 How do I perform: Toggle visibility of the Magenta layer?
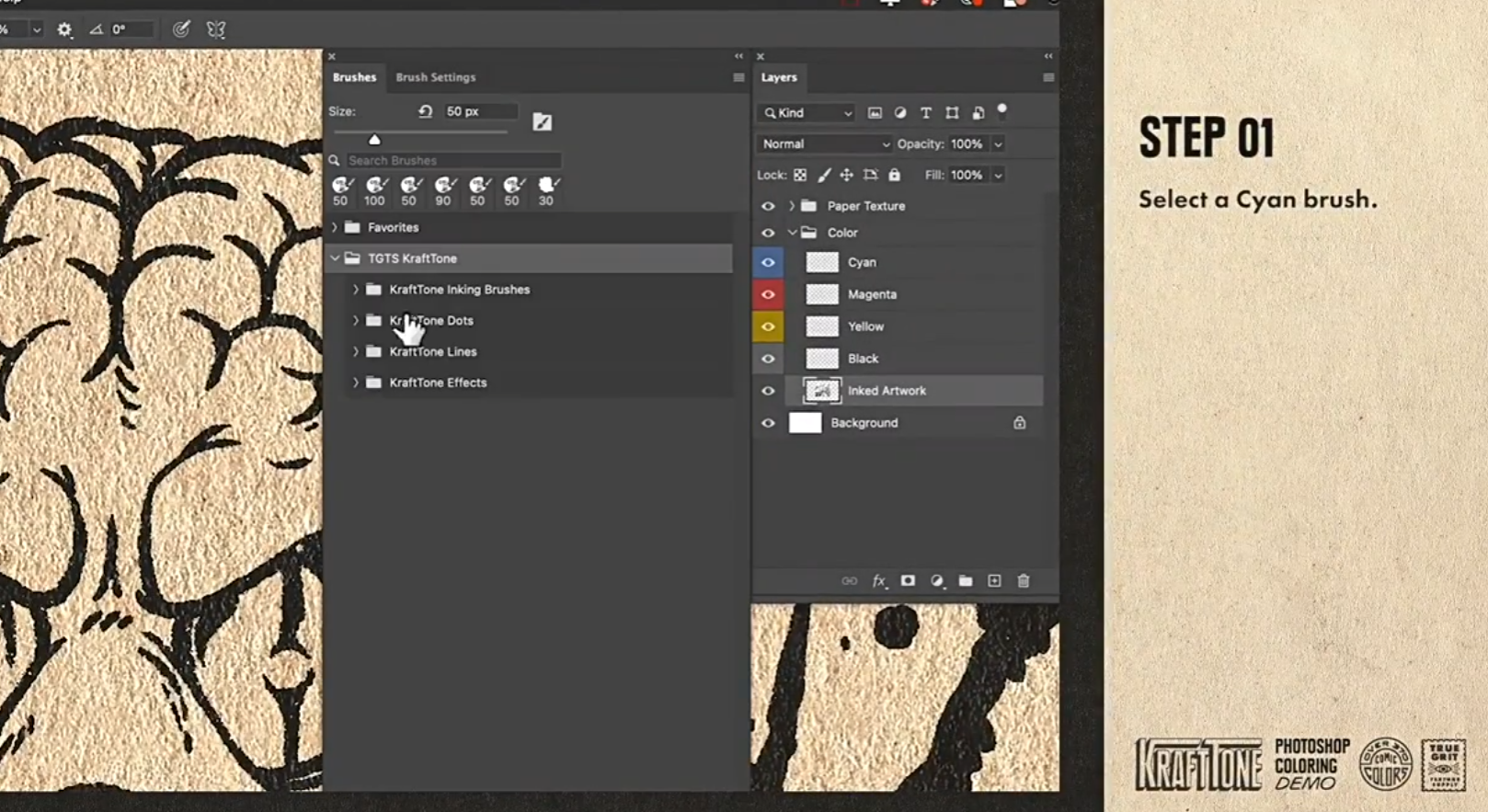click(768, 295)
